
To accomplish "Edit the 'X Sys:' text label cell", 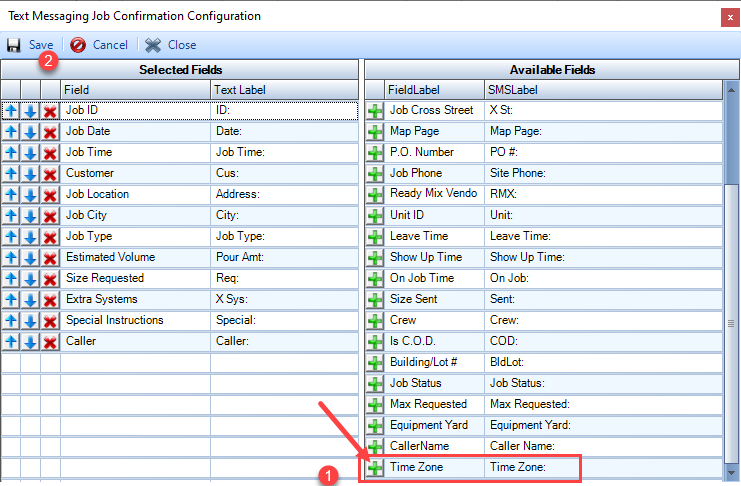I will click(284, 300).
